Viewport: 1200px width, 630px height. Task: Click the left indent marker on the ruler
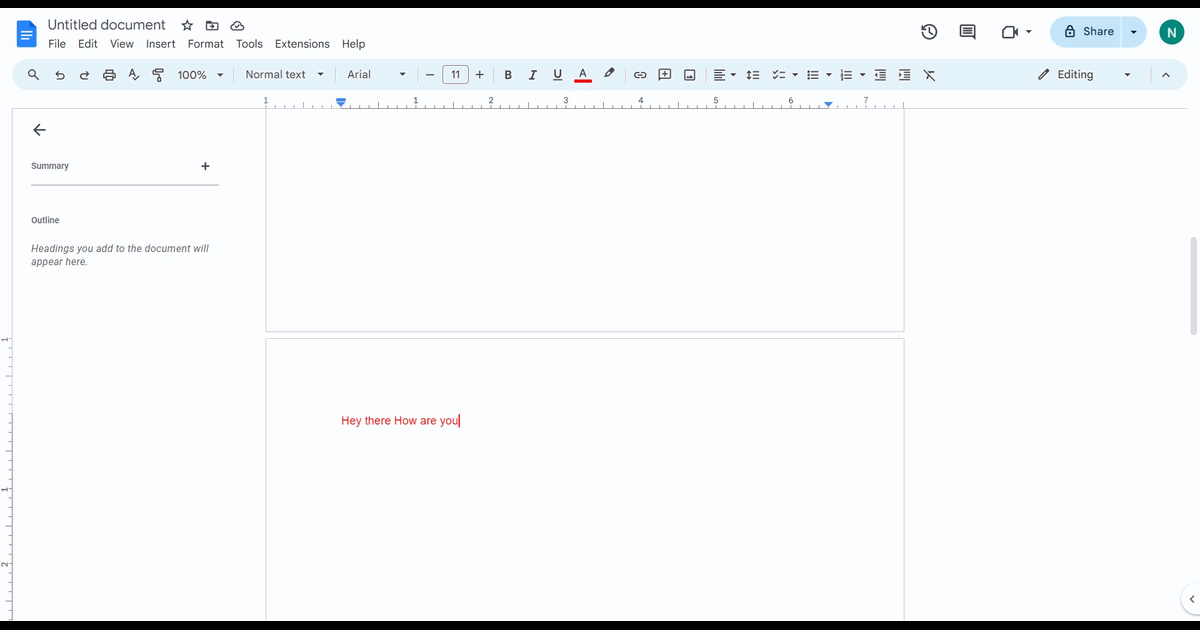341,102
